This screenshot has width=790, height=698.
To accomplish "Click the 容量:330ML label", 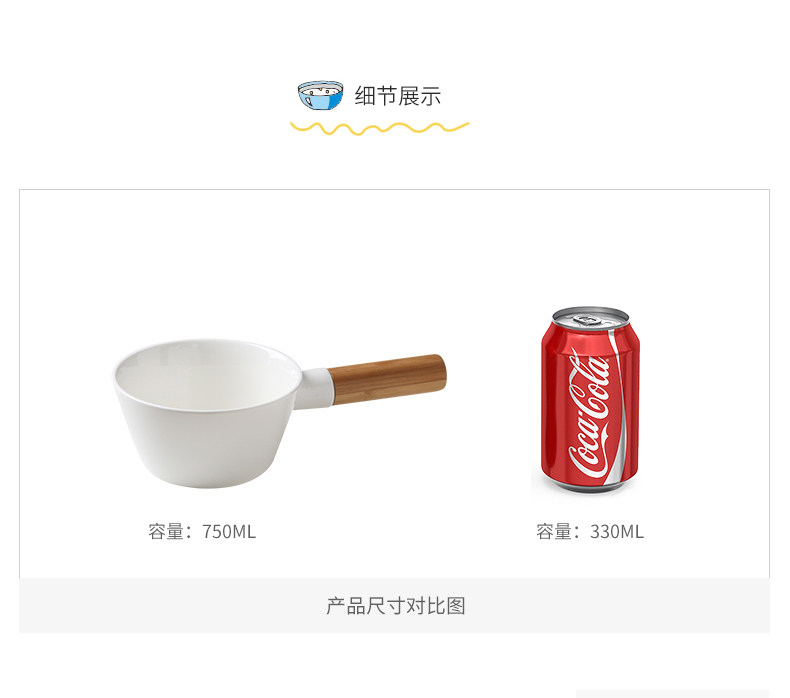I will click(590, 532).
